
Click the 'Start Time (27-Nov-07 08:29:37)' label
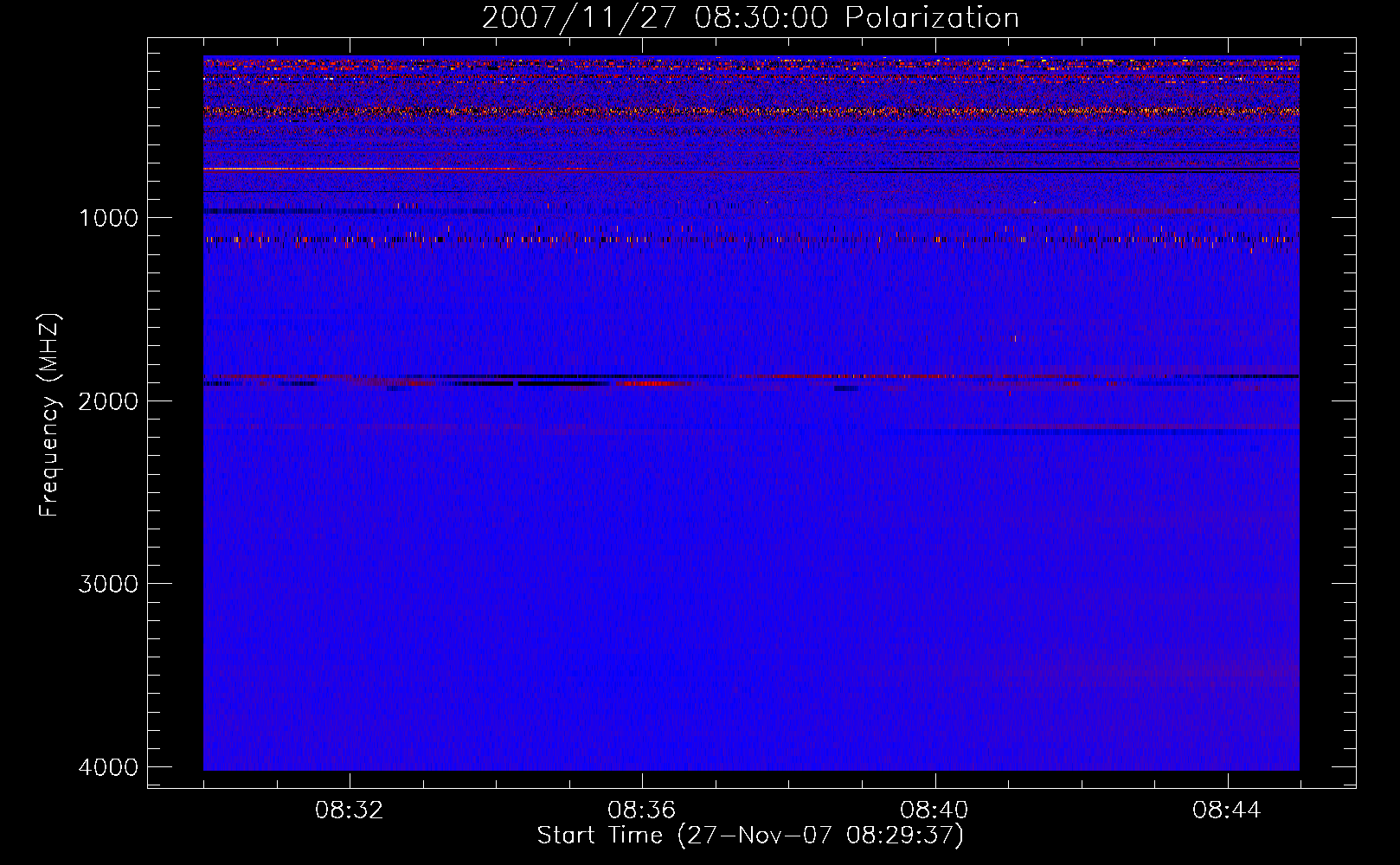(x=750, y=836)
